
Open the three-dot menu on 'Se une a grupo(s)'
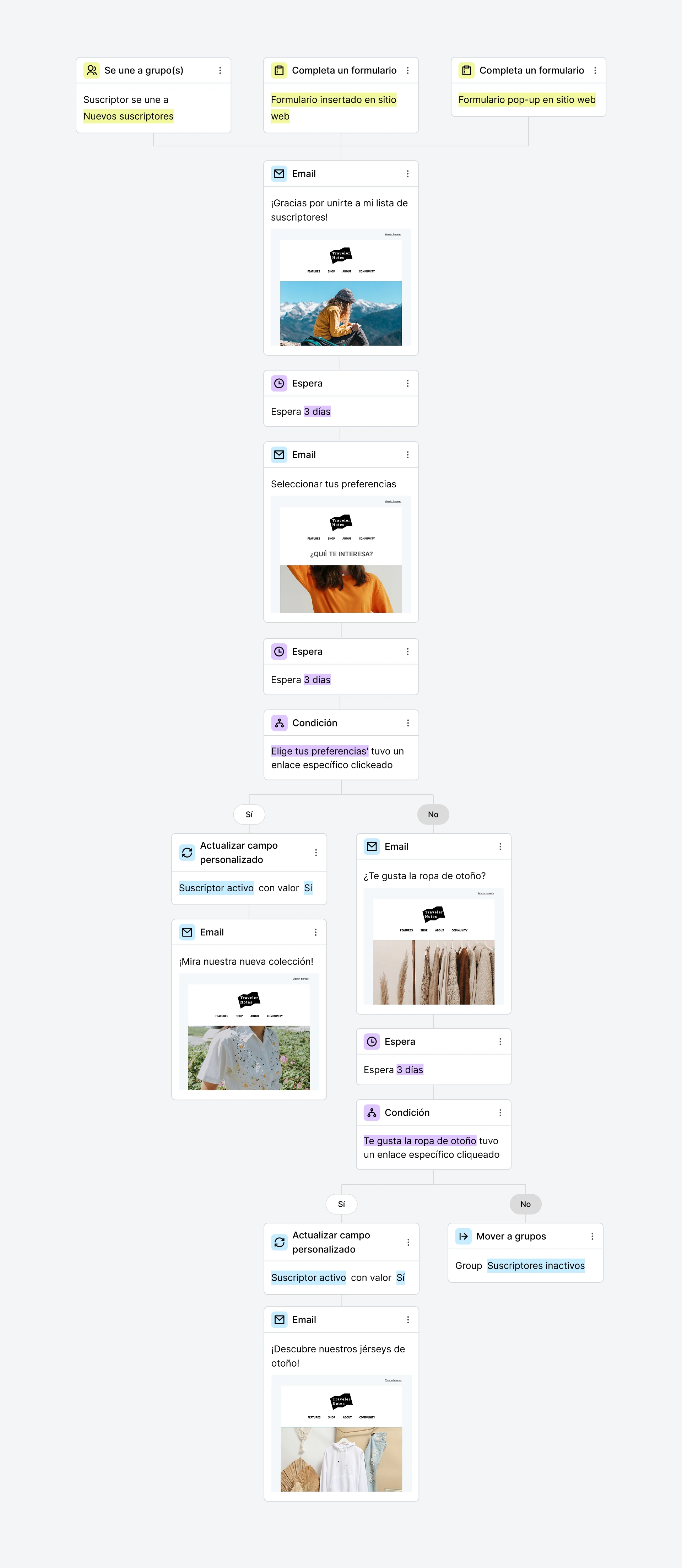220,71
